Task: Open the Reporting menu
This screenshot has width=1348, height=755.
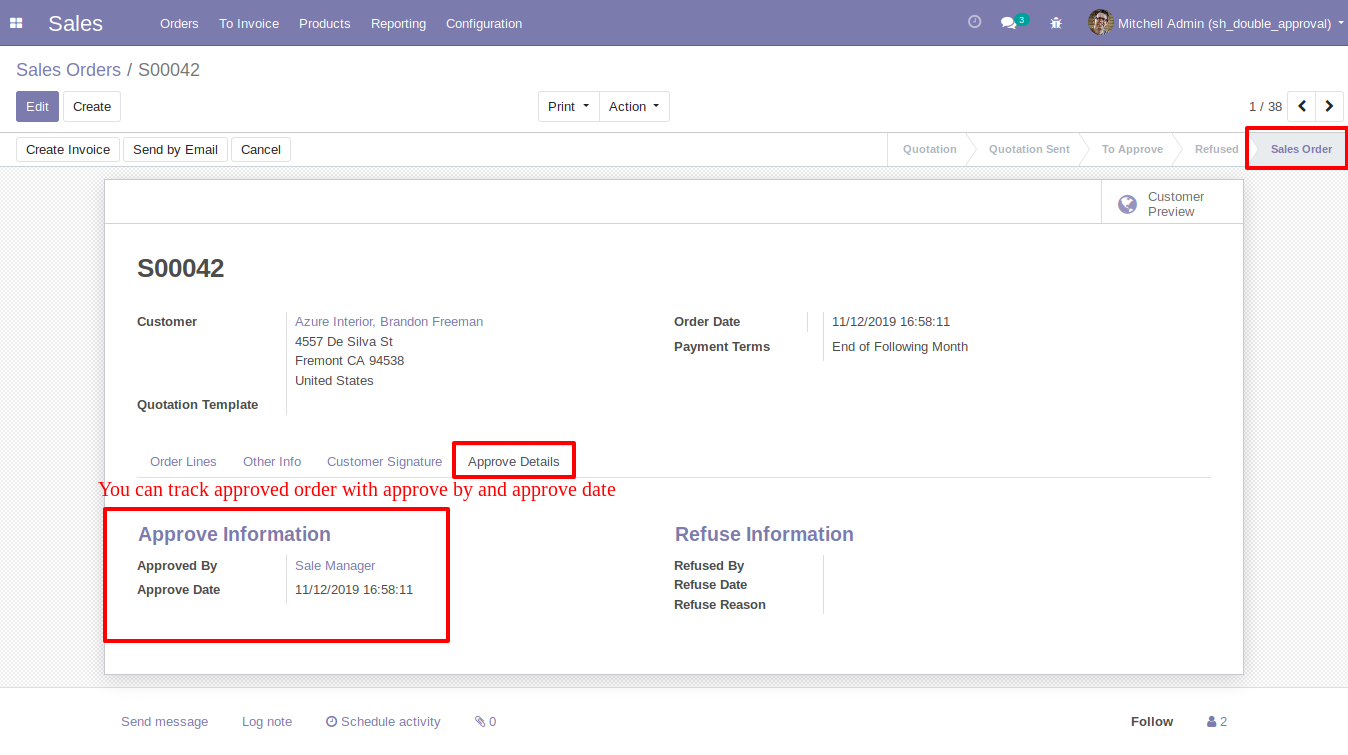Action: 398,23
